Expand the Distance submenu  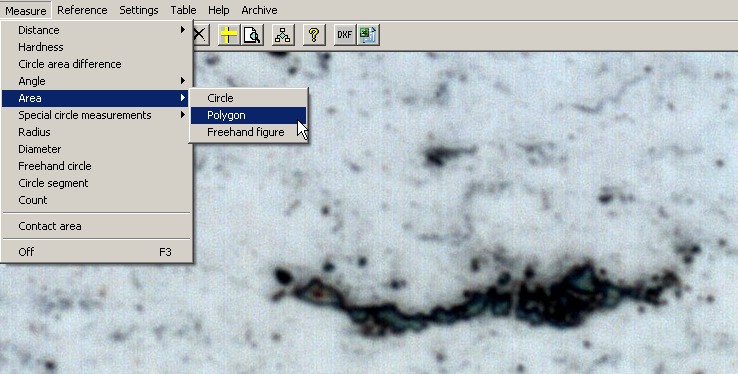coord(96,30)
